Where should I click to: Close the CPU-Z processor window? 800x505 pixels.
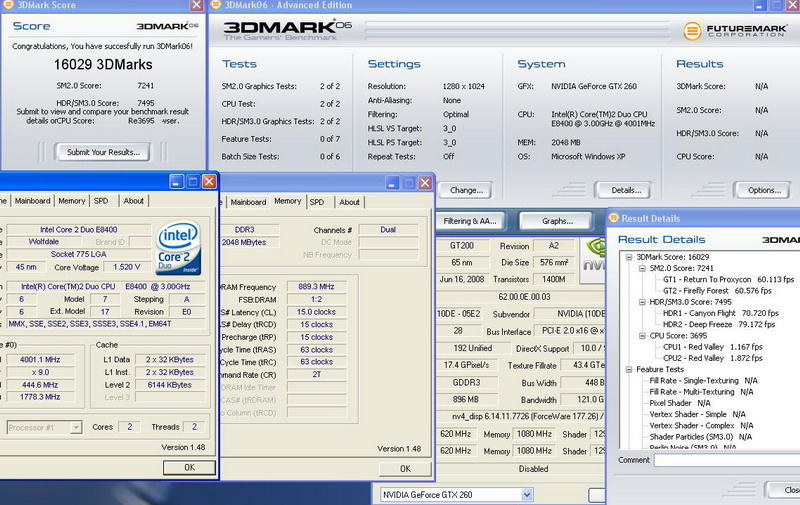(x=209, y=182)
